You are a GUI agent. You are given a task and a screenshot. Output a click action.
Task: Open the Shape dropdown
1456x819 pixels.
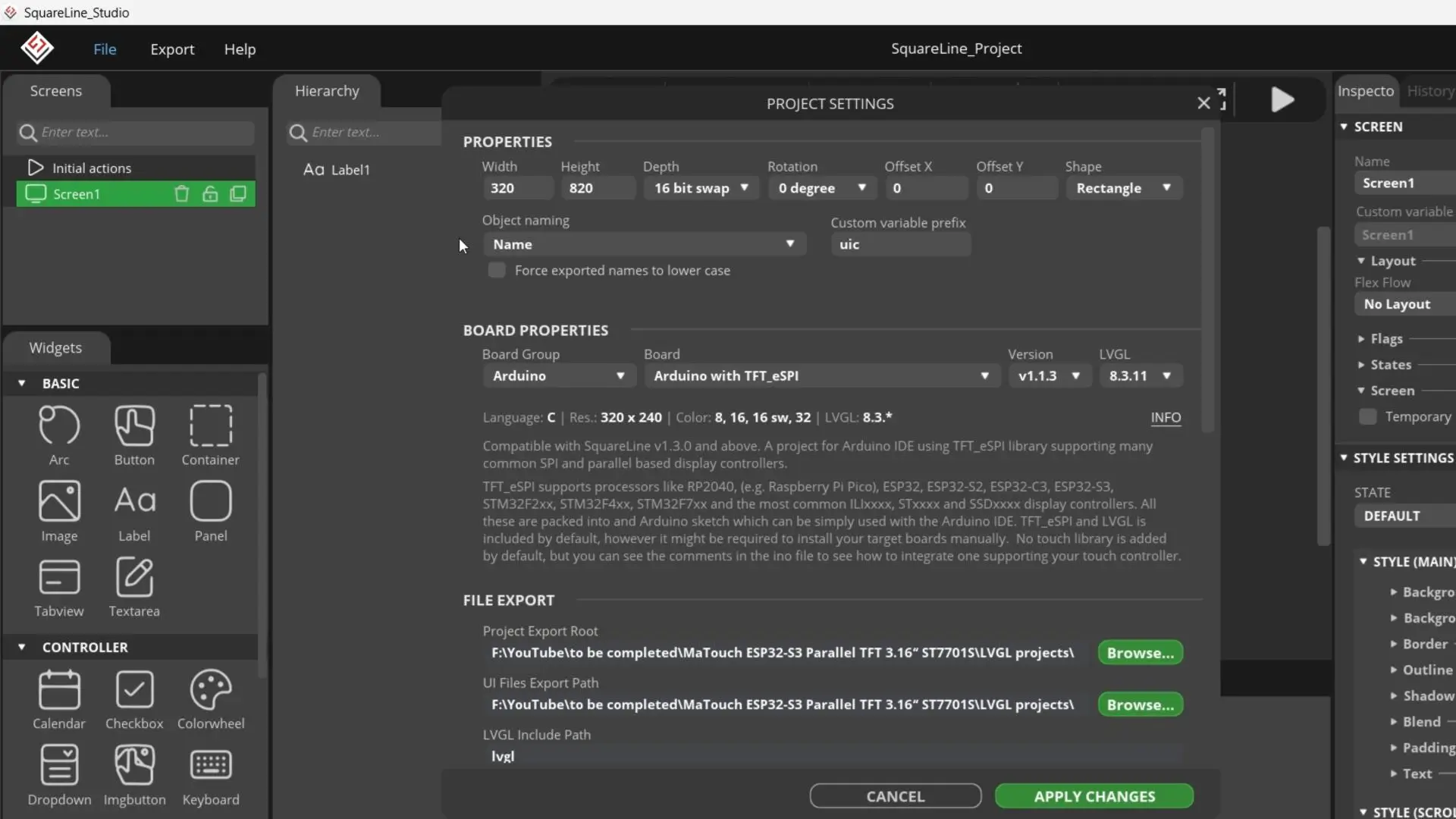tap(1124, 188)
